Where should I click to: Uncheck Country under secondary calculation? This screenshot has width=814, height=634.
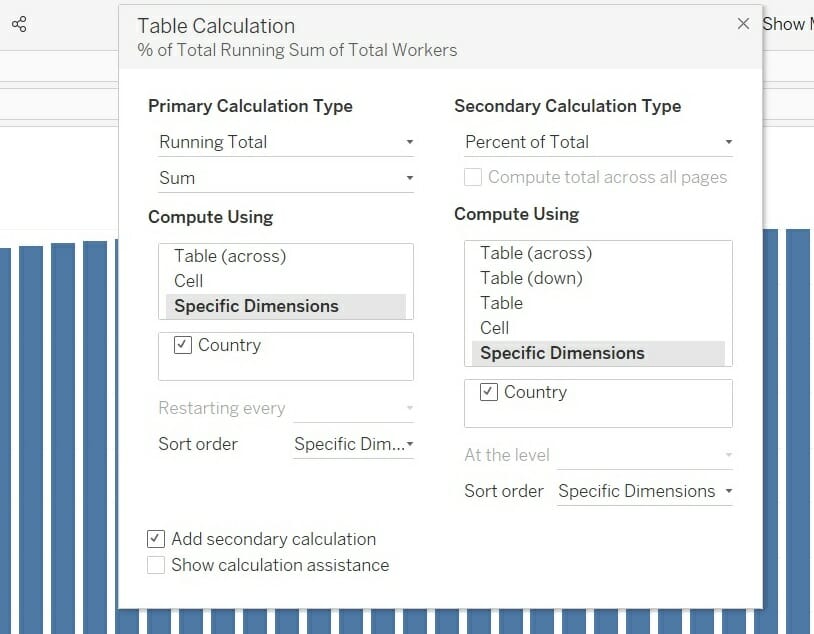pos(489,392)
